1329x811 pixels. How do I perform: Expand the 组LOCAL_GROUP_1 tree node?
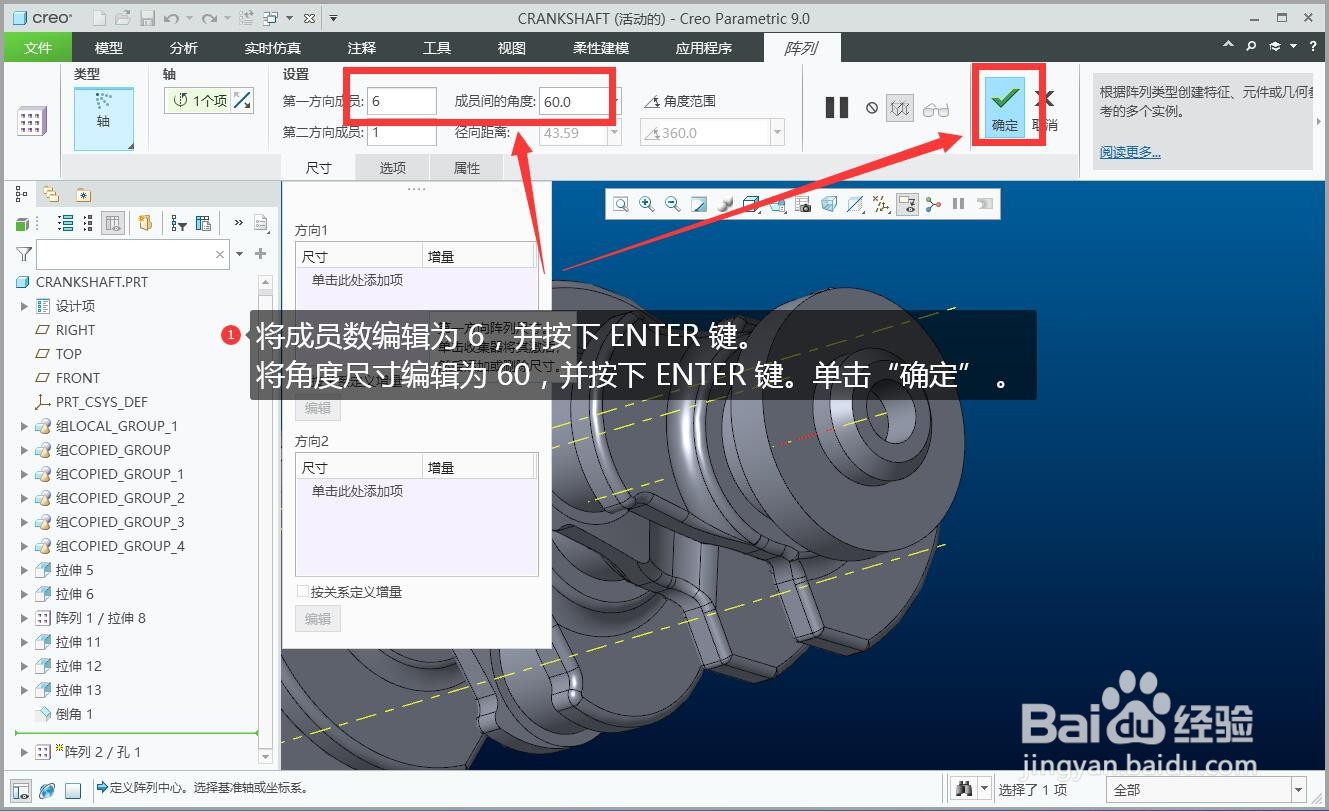(25, 426)
